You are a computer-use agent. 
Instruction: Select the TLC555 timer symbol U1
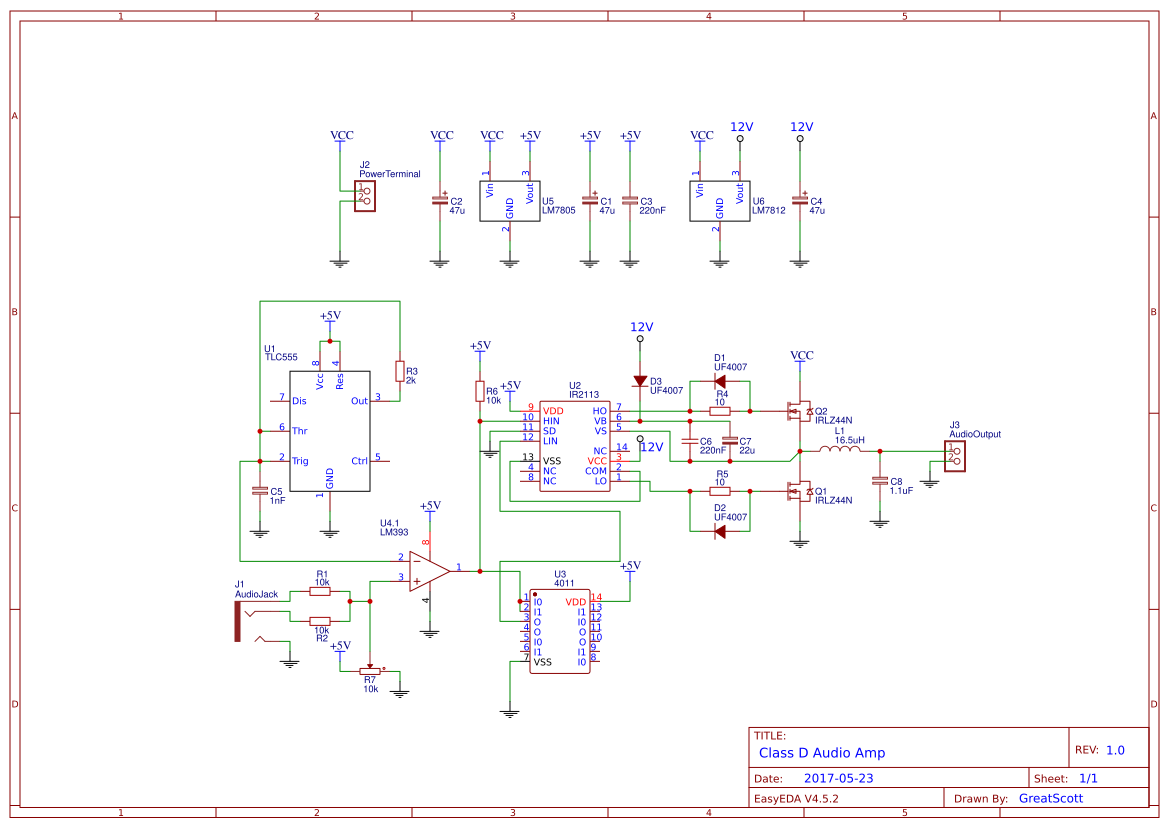[328, 430]
